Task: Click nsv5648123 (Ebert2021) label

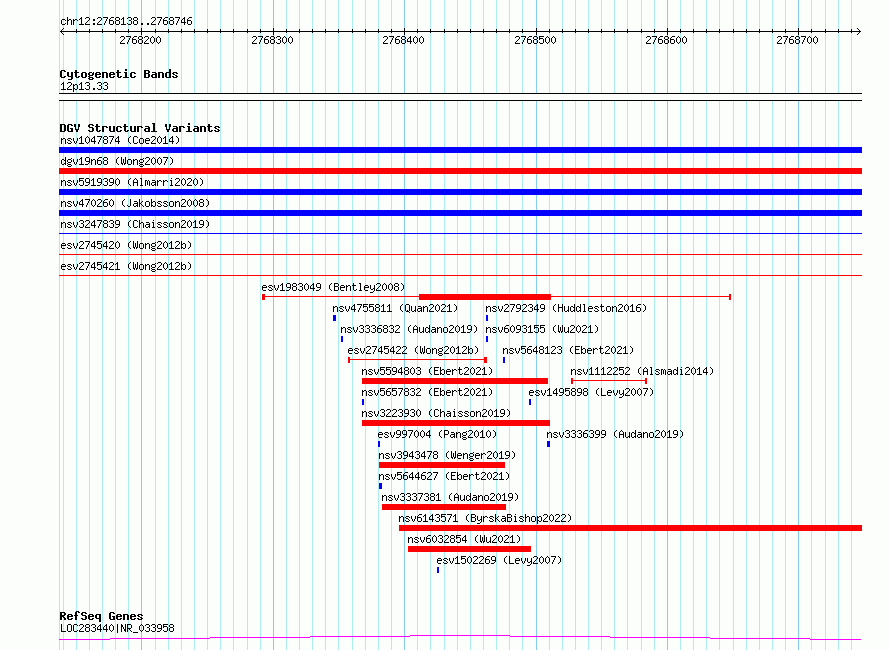Action: (568, 350)
